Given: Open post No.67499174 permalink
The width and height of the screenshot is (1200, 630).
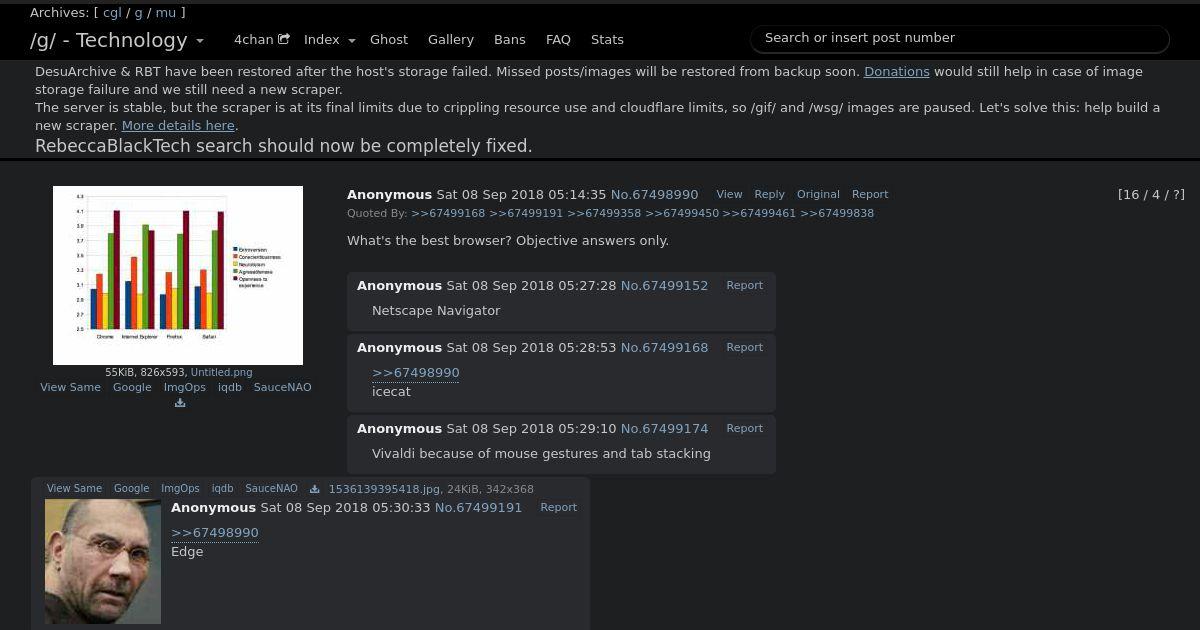Looking at the screenshot, I should [x=664, y=429].
